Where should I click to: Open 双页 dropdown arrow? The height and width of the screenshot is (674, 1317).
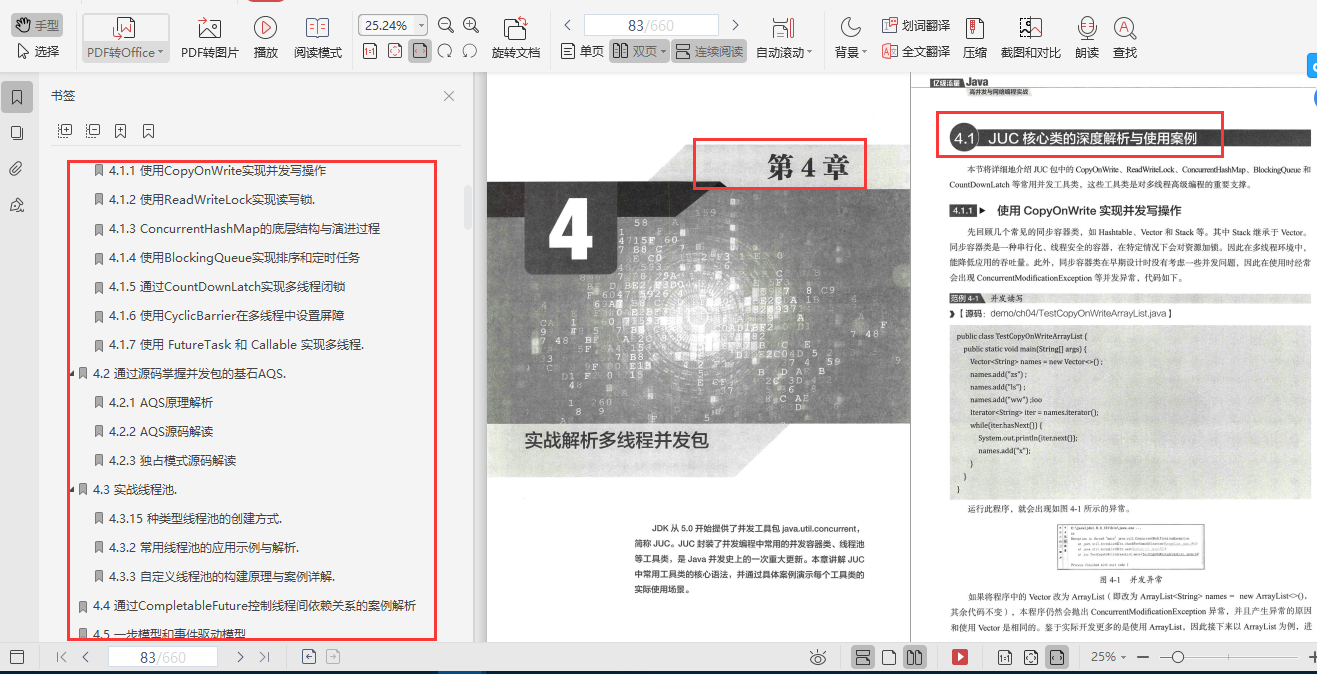click(663, 51)
